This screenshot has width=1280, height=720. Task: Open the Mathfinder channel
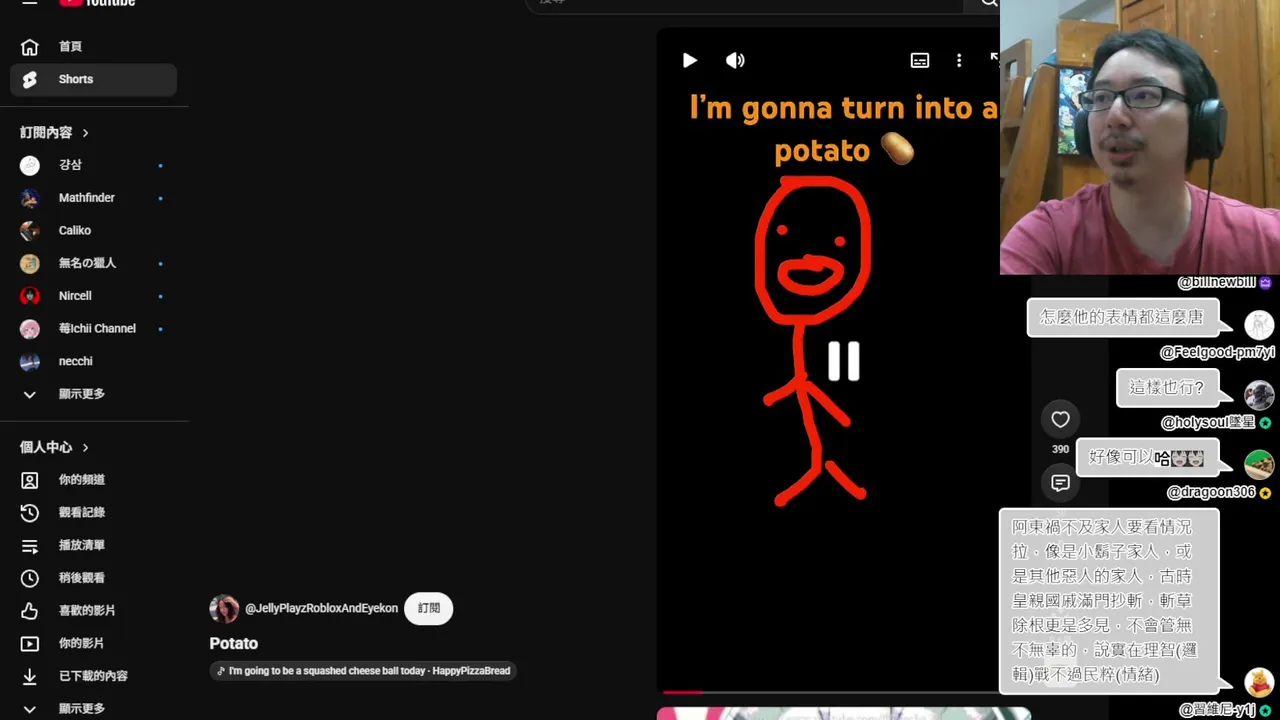point(93,198)
